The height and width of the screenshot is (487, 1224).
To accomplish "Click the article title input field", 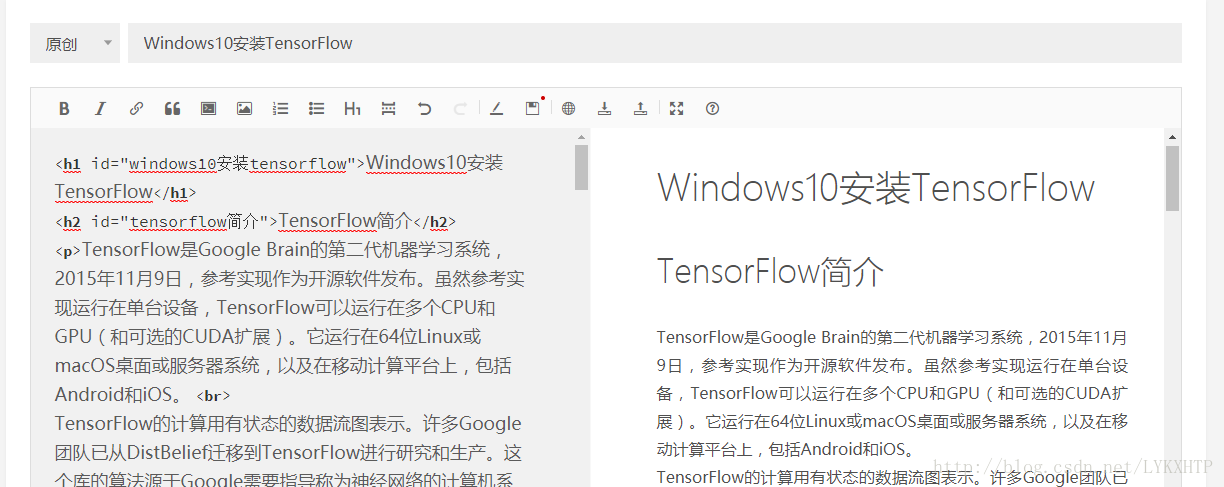I will tap(655, 43).
